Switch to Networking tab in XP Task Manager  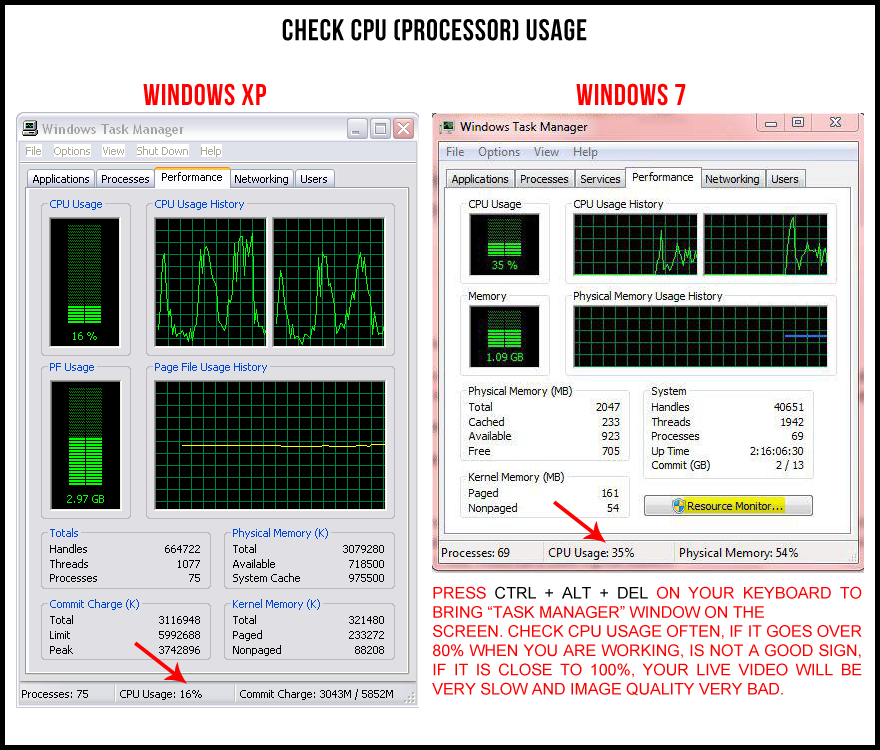[262, 179]
